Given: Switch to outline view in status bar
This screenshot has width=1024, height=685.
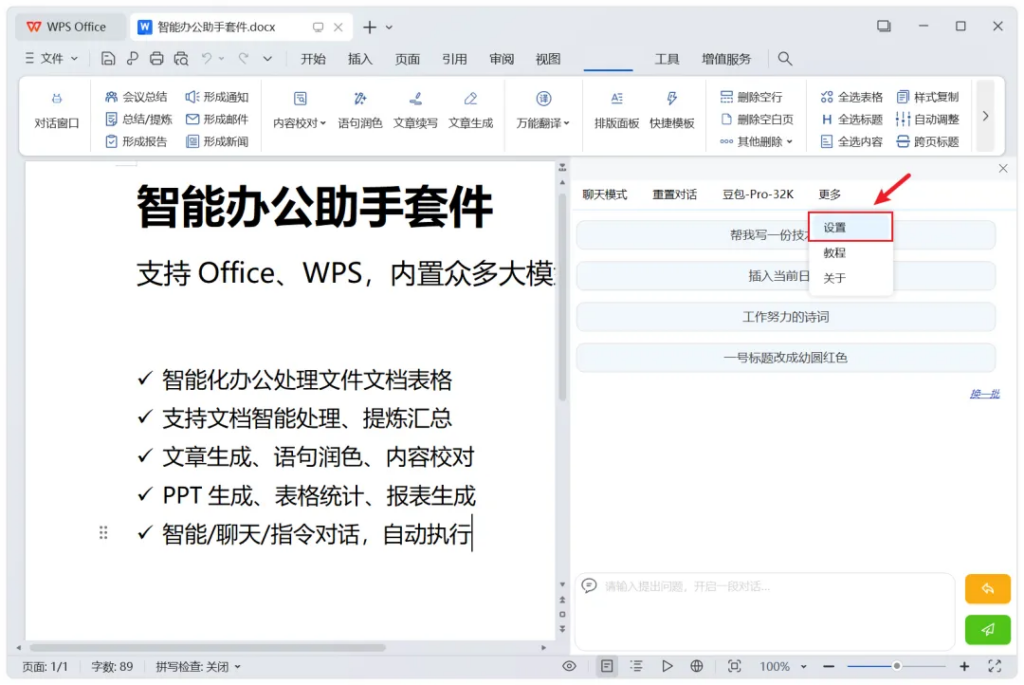Looking at the screenshot, I should coord(636,666).
